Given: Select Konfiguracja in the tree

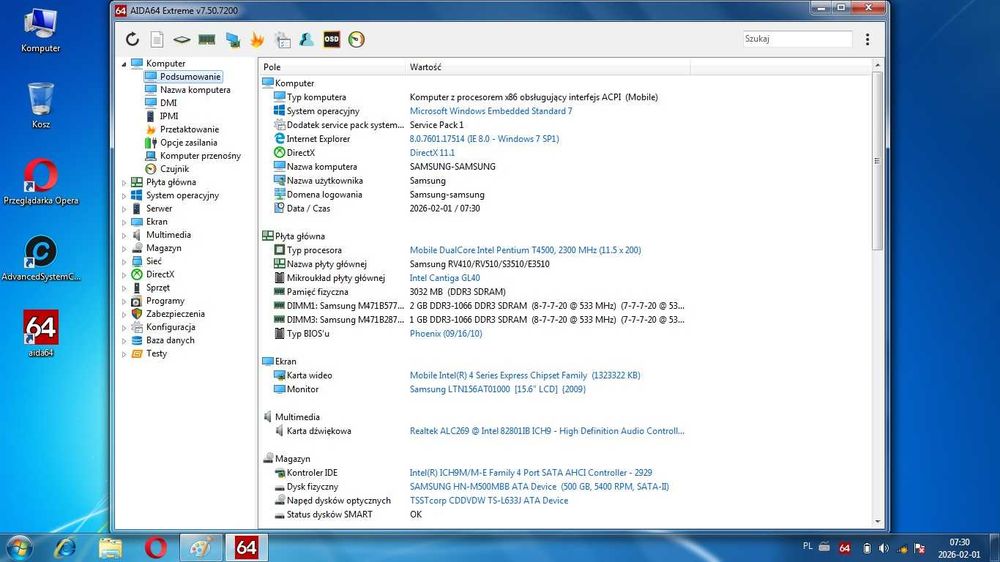Looking at the screenshot, I should point(170,327).
